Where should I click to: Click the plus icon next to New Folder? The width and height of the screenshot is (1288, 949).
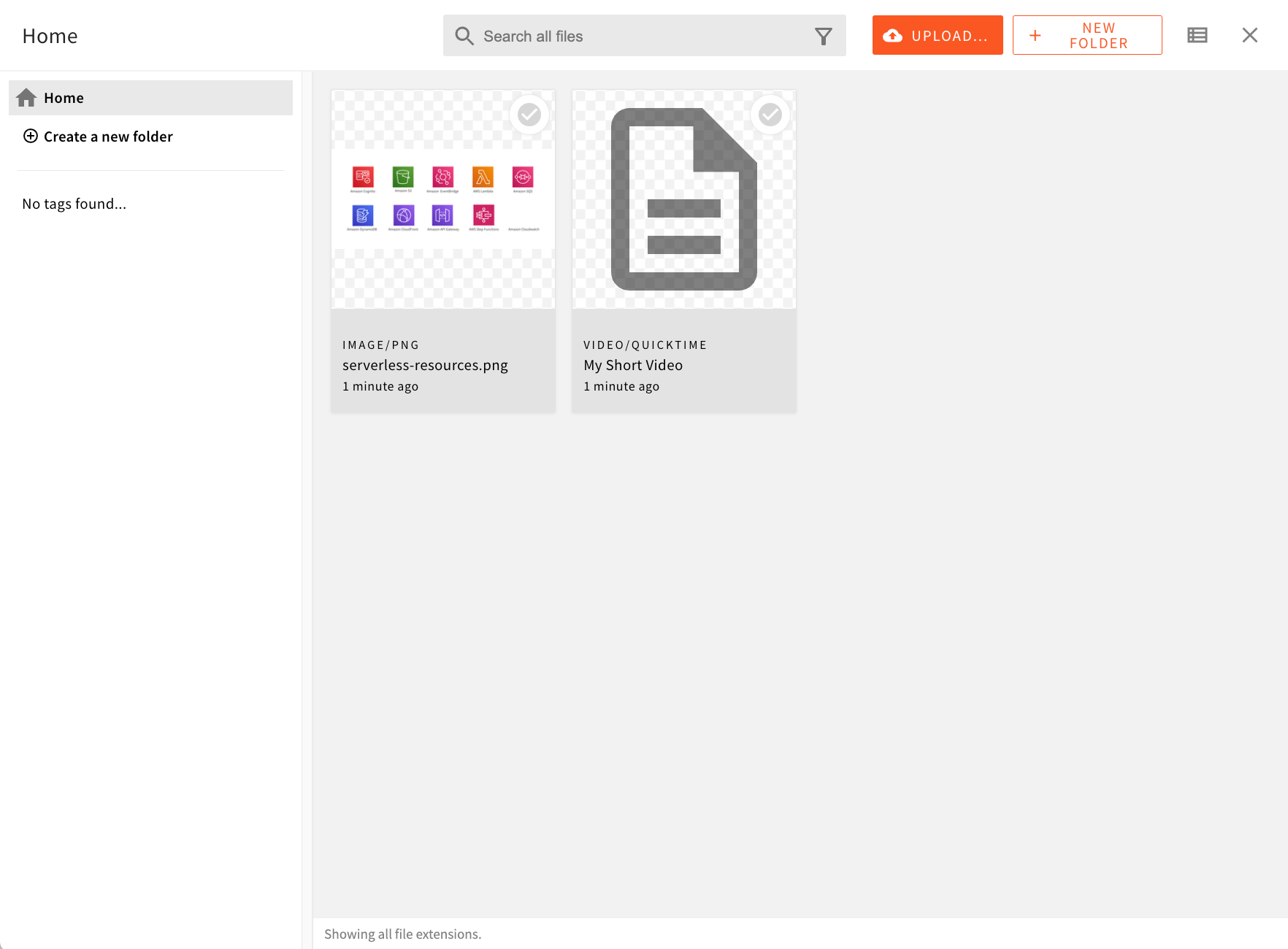1035,34
